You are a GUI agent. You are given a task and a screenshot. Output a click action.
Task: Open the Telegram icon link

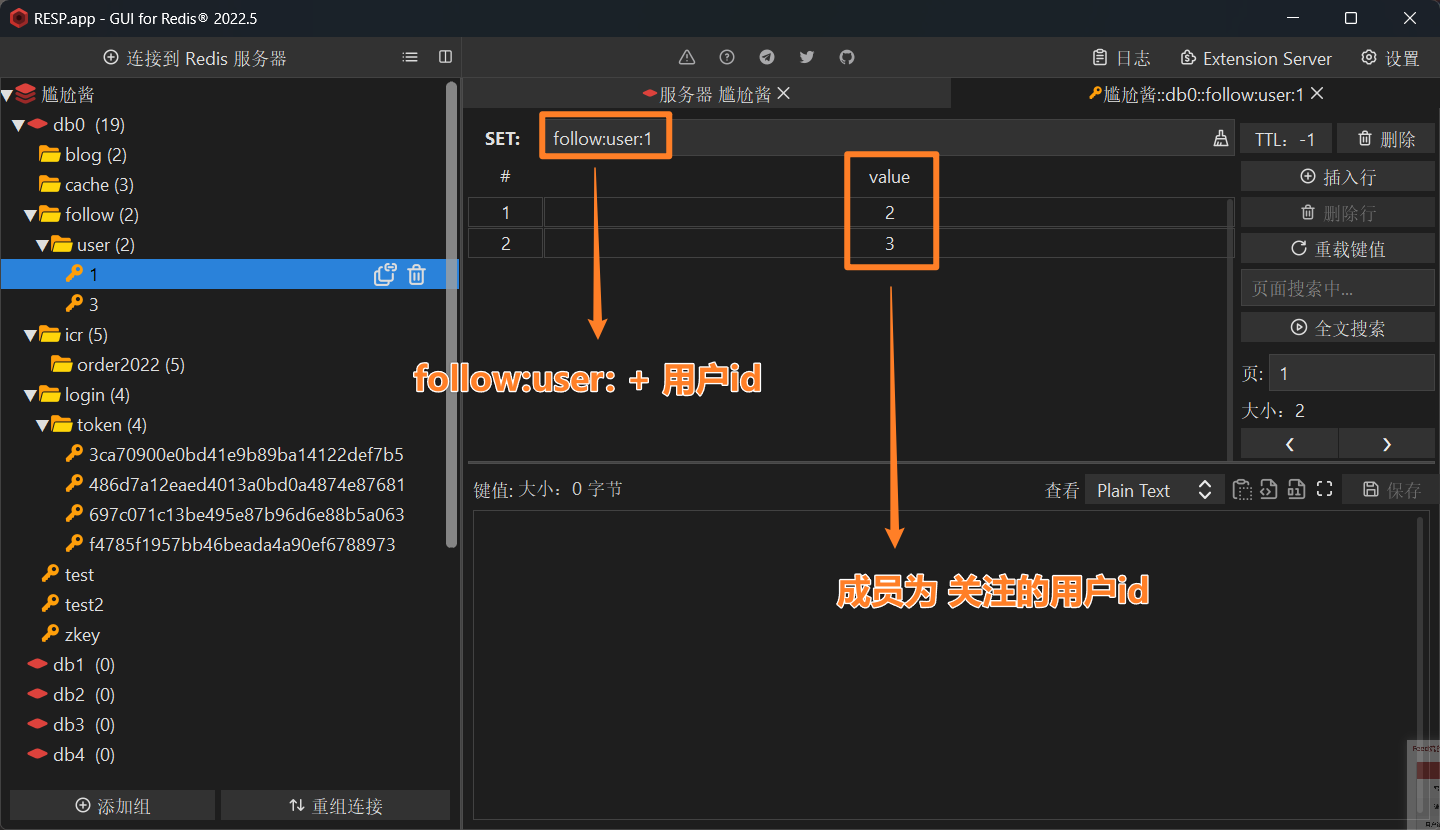pos(767,57)
